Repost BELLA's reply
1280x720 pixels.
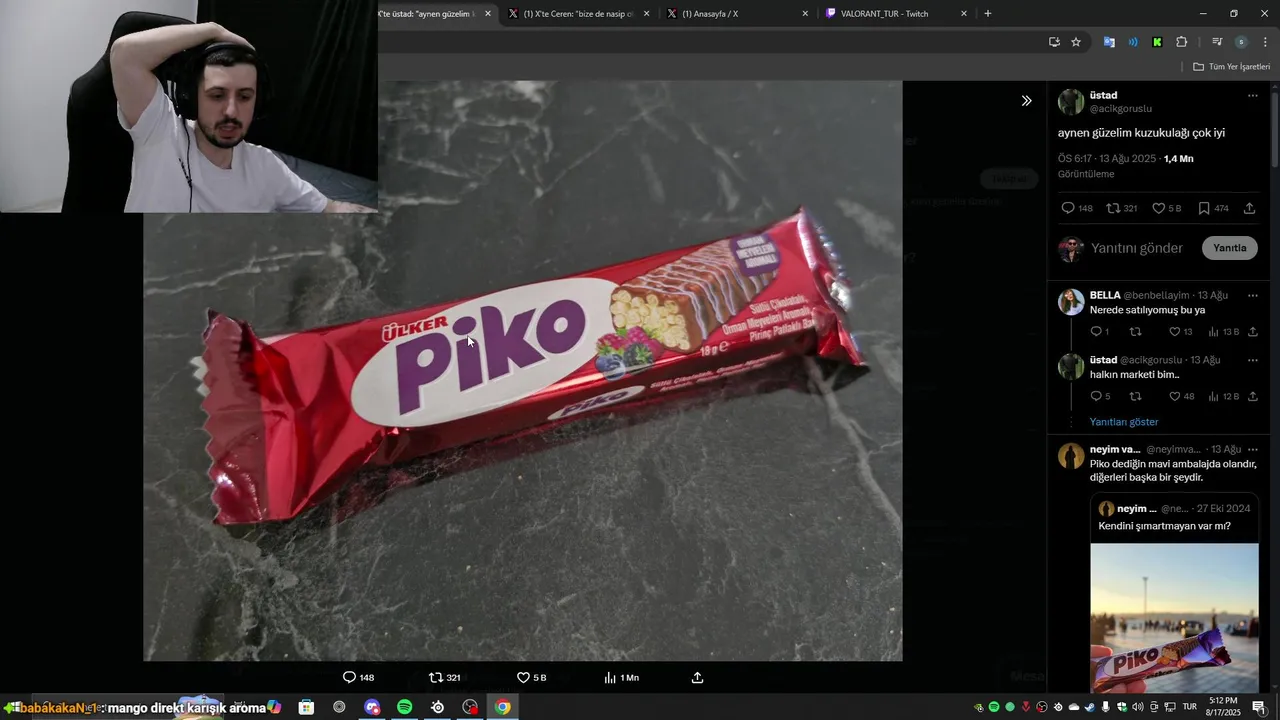[1135, 332]
